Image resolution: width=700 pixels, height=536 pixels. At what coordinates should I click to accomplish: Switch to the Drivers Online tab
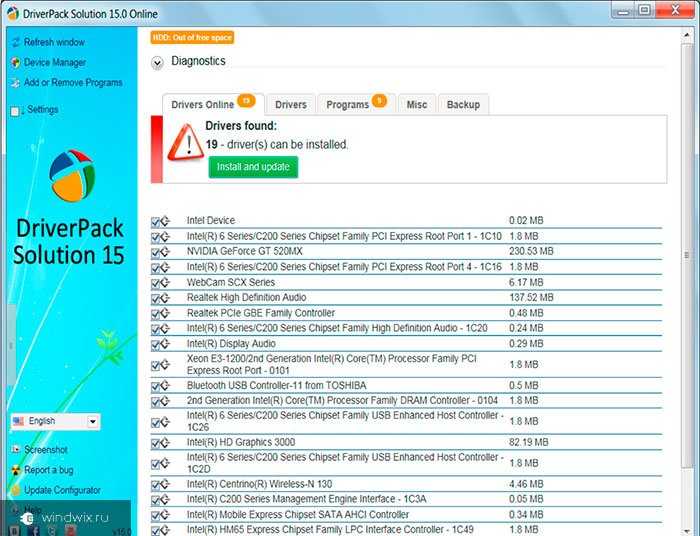coord(213,104)
